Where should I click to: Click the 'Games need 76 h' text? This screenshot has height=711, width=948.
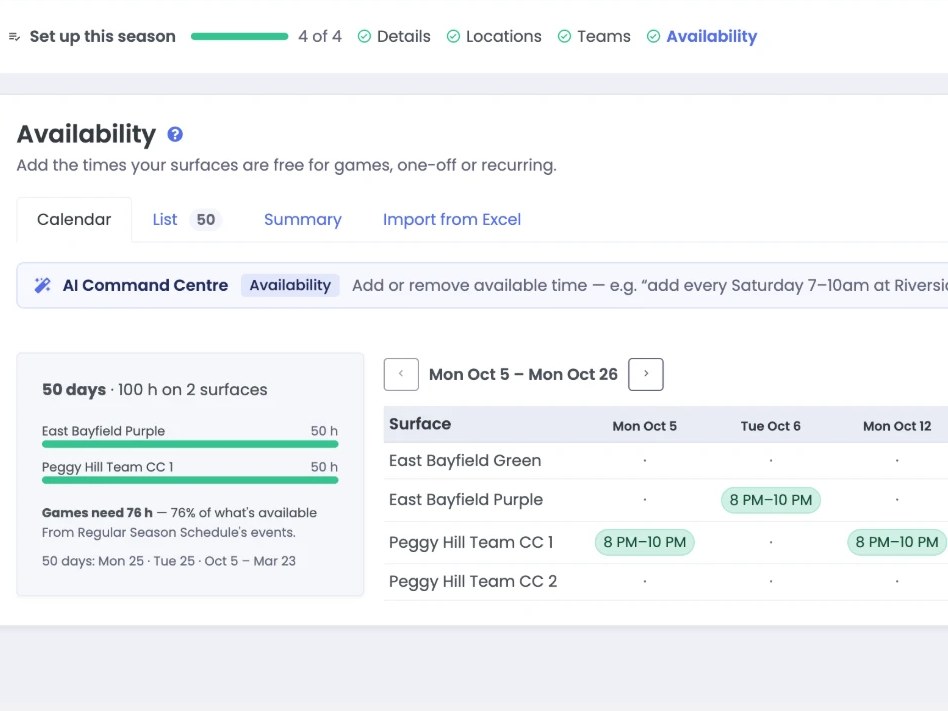97,513
